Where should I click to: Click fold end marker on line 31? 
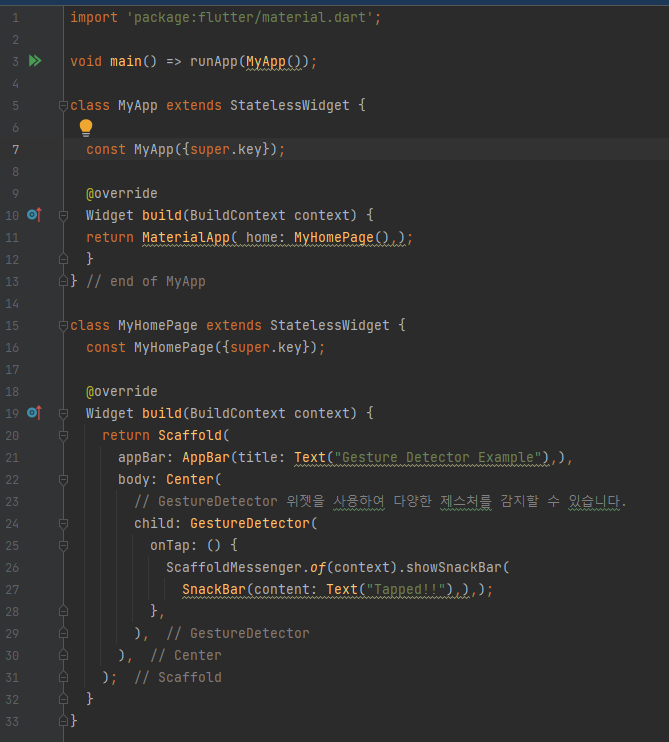coord(63,678)
